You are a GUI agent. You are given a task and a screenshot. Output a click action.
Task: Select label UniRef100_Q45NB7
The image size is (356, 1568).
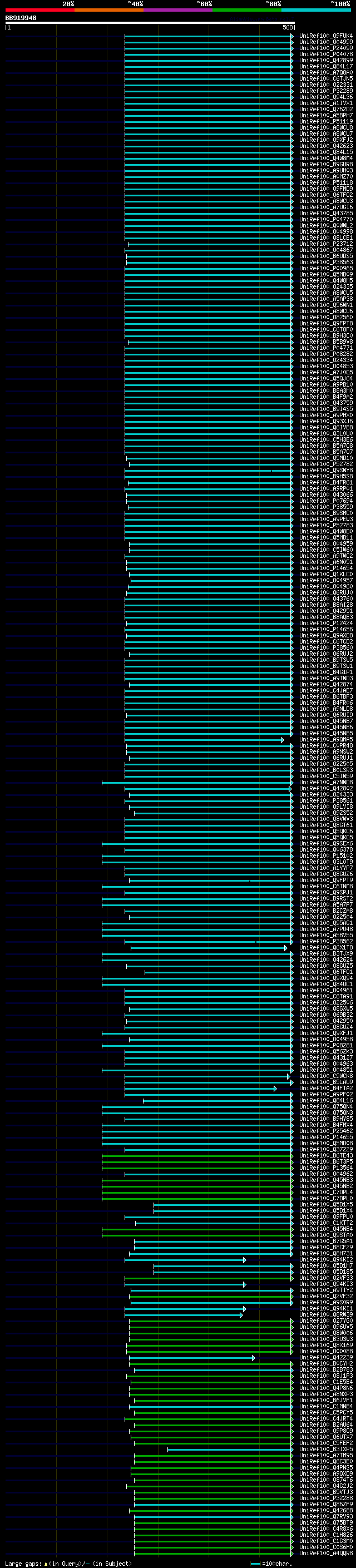pos(326,721)
